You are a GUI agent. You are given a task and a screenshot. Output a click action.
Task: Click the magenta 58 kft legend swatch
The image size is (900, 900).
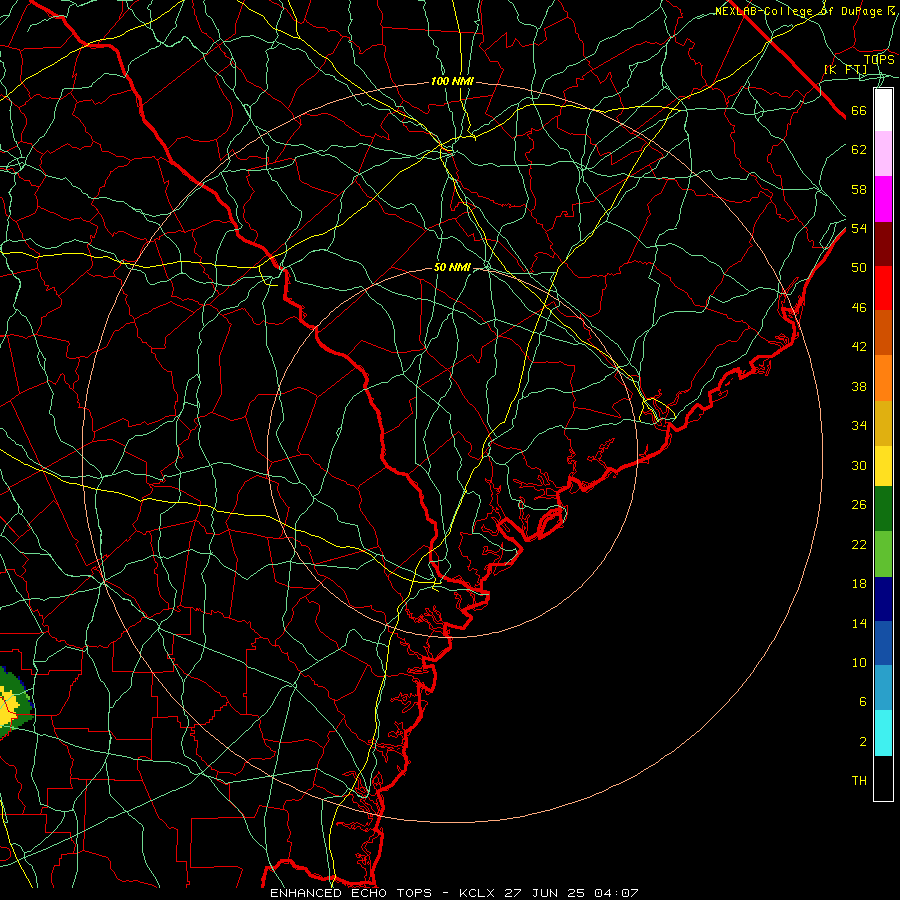[883, 199]
